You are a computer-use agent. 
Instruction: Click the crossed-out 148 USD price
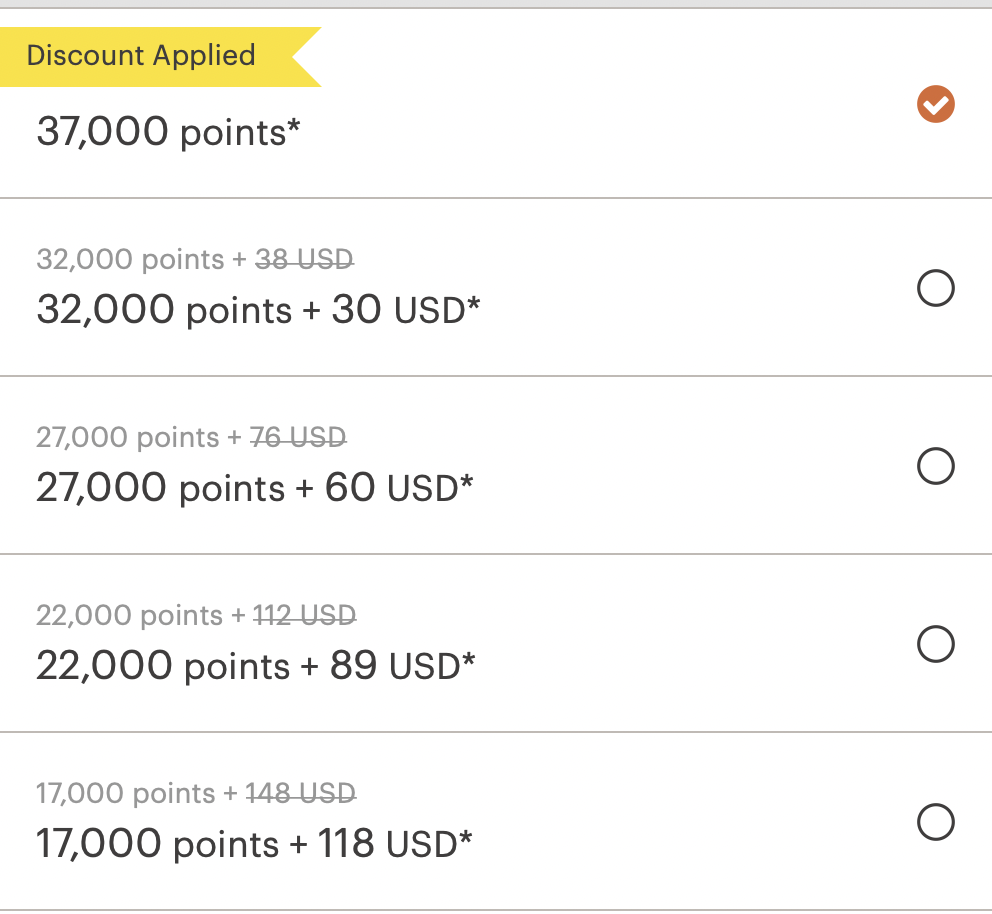[301, 793]
